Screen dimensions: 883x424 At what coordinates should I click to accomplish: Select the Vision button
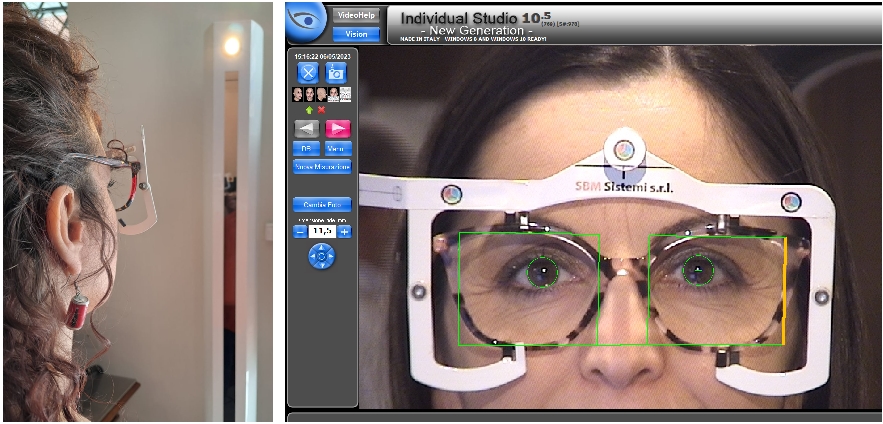pos(355,34)
